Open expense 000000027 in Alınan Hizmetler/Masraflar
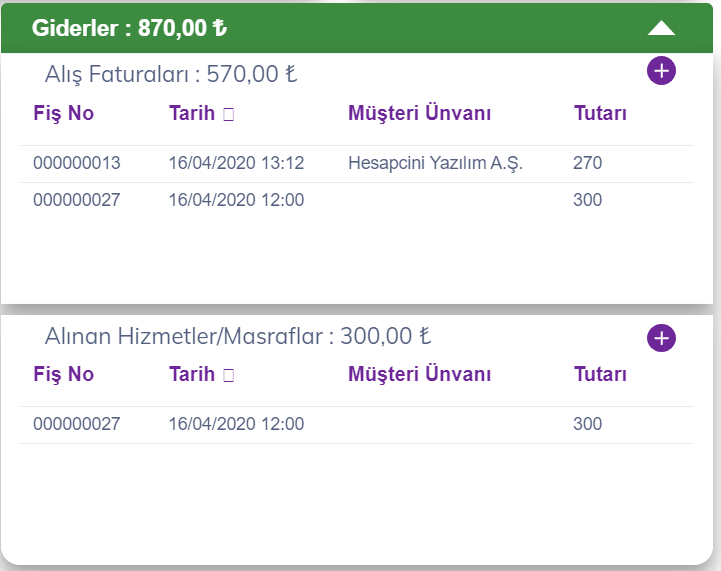 point(356,425)
